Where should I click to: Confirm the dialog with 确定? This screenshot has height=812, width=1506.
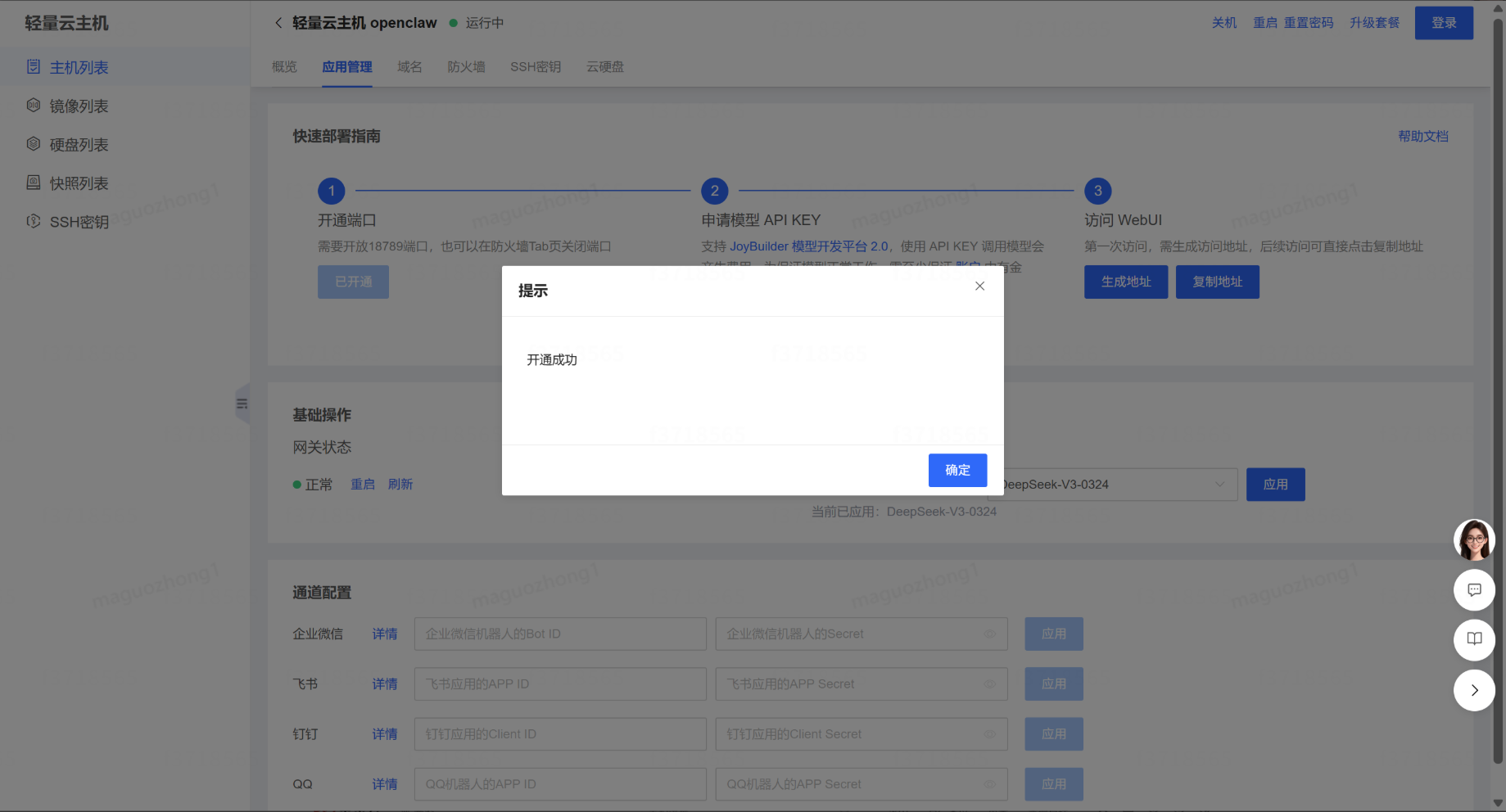pos(957,471)
